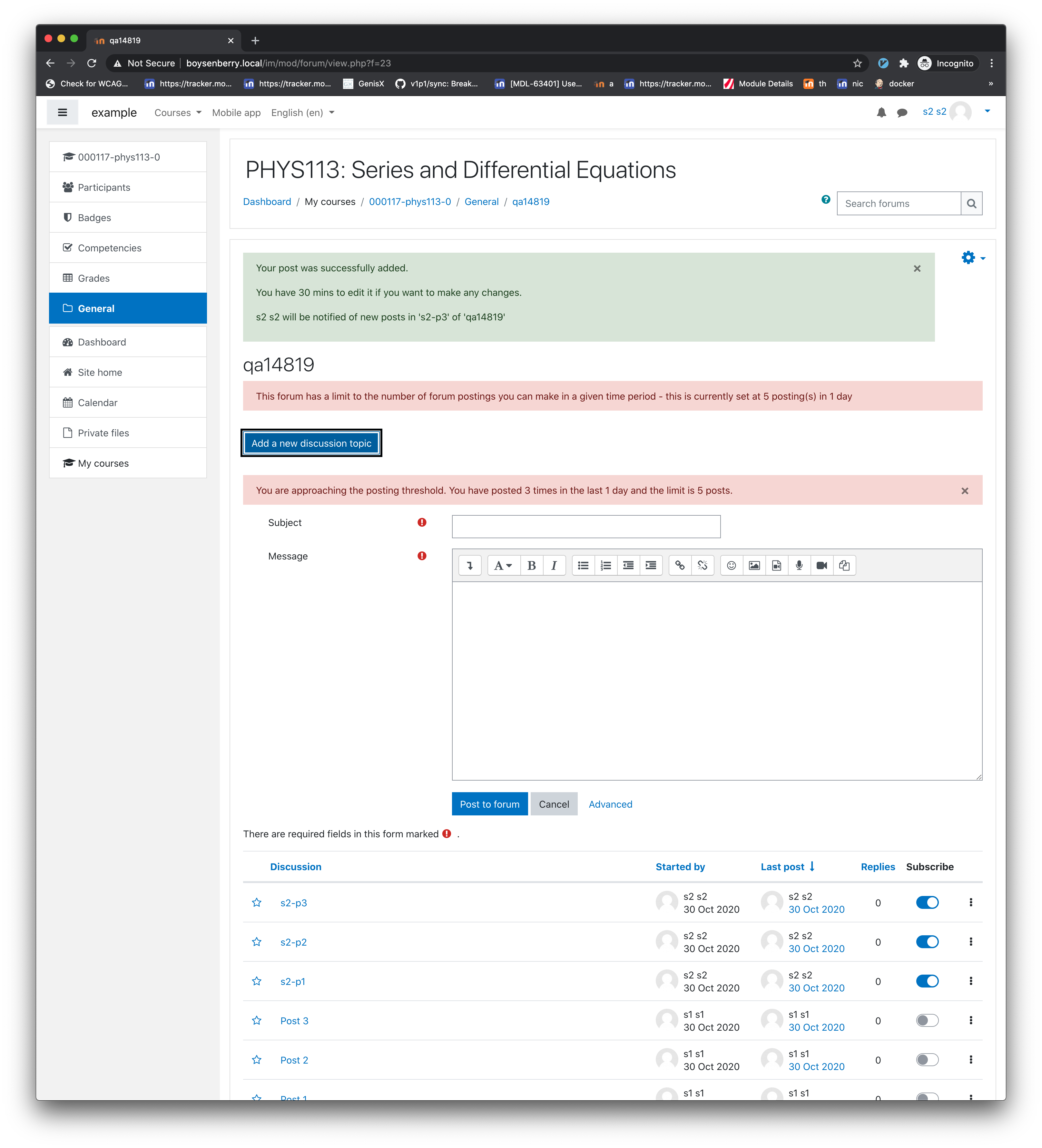
Task: Subscribe to the Post 2 discussion
Action: click(927, 1060)
